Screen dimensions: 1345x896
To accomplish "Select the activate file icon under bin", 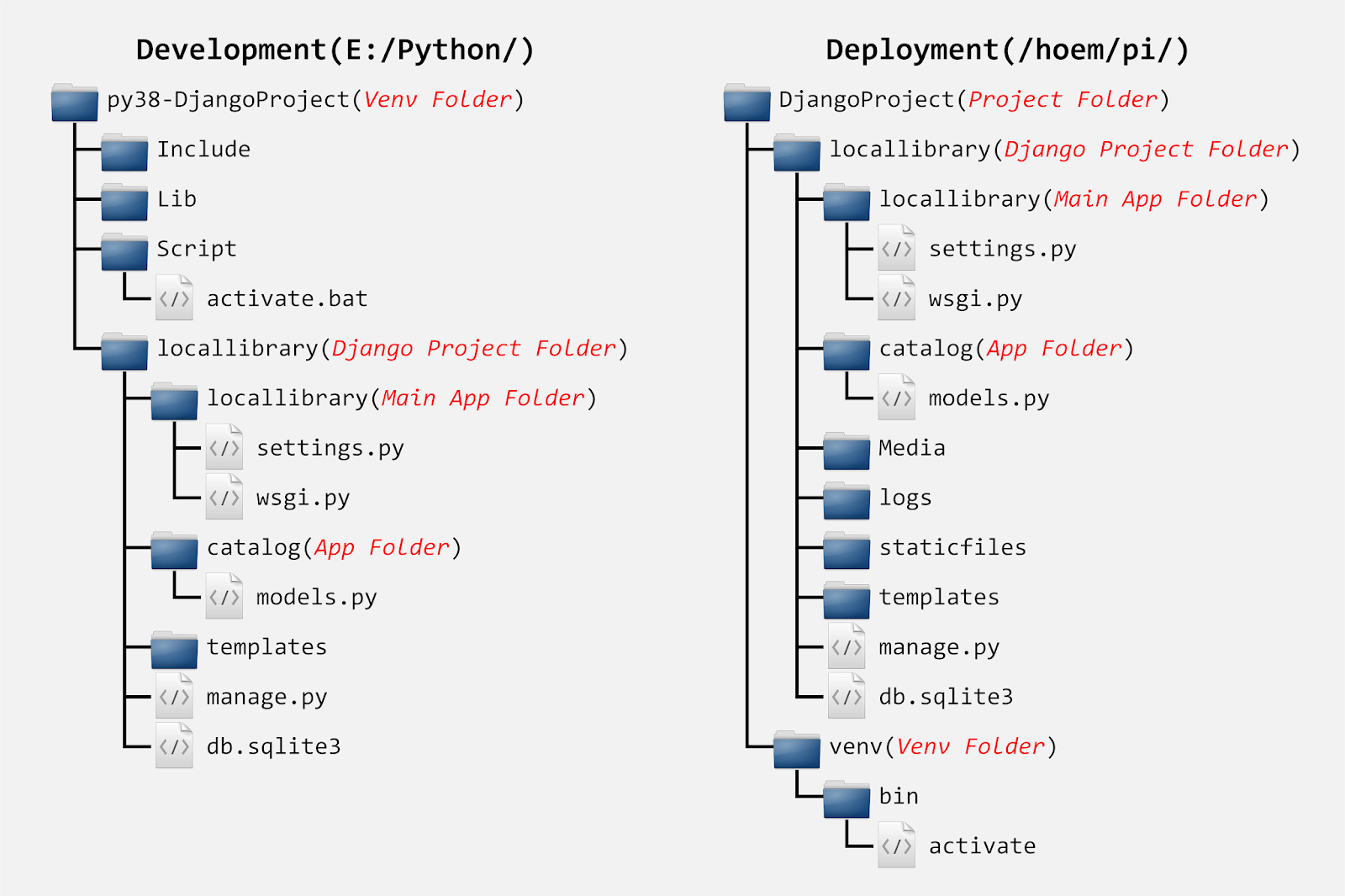I will click(897, 845).
